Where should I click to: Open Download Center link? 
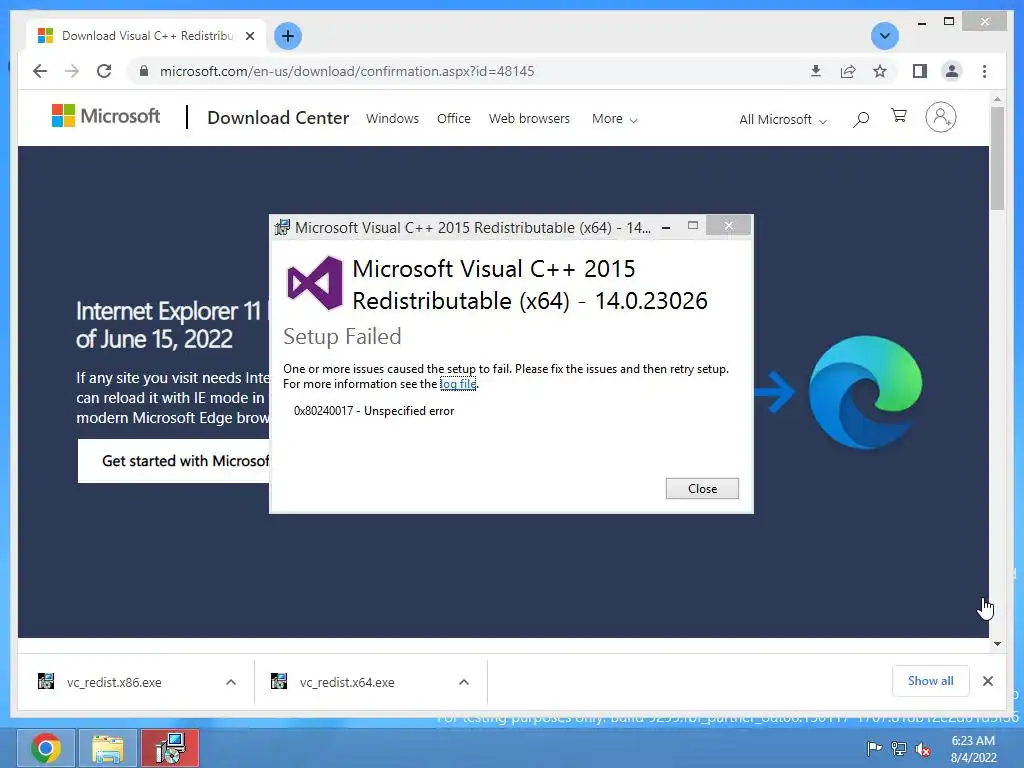coord(278,118)
